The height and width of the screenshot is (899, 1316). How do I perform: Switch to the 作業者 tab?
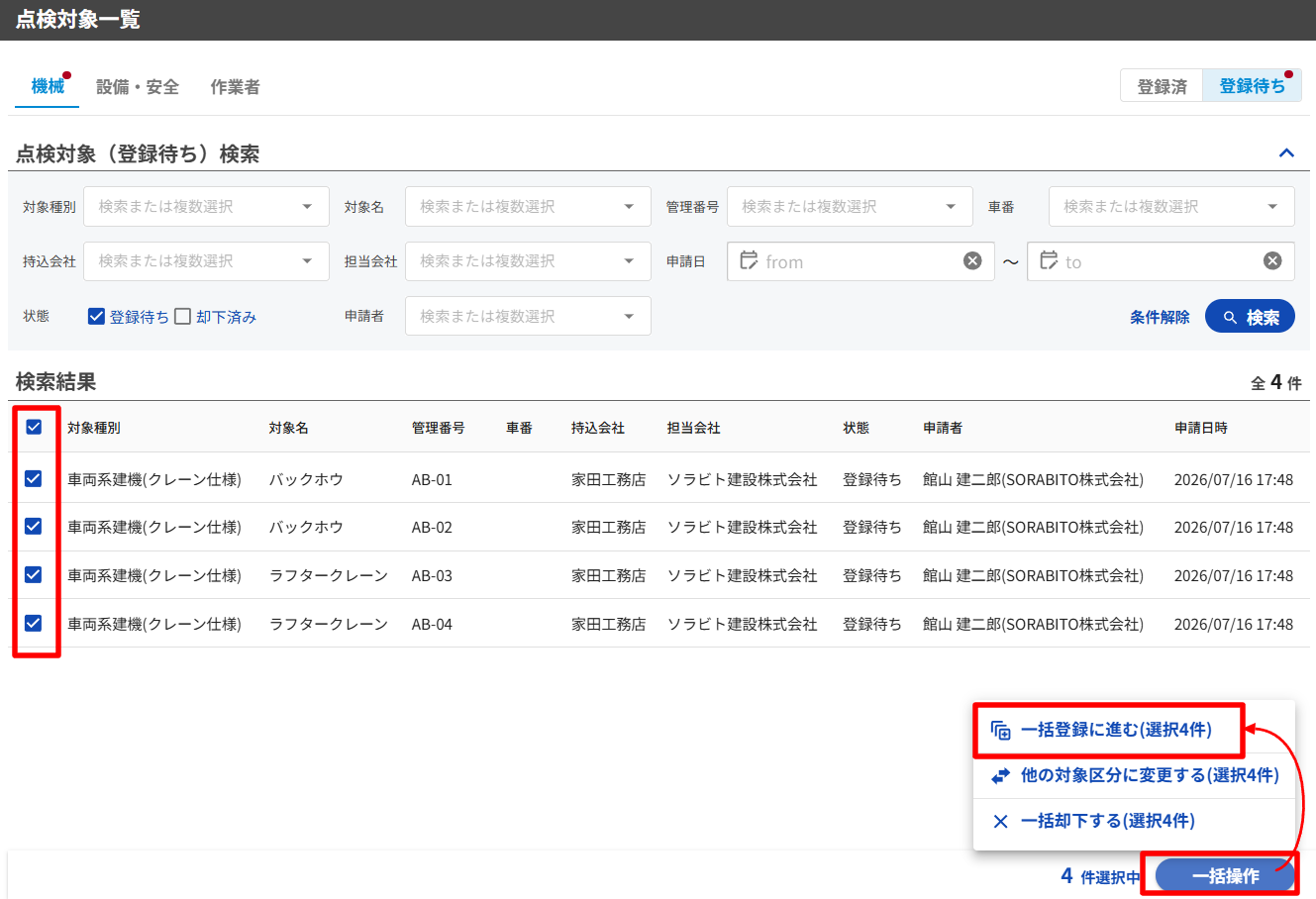pos(235,87)
